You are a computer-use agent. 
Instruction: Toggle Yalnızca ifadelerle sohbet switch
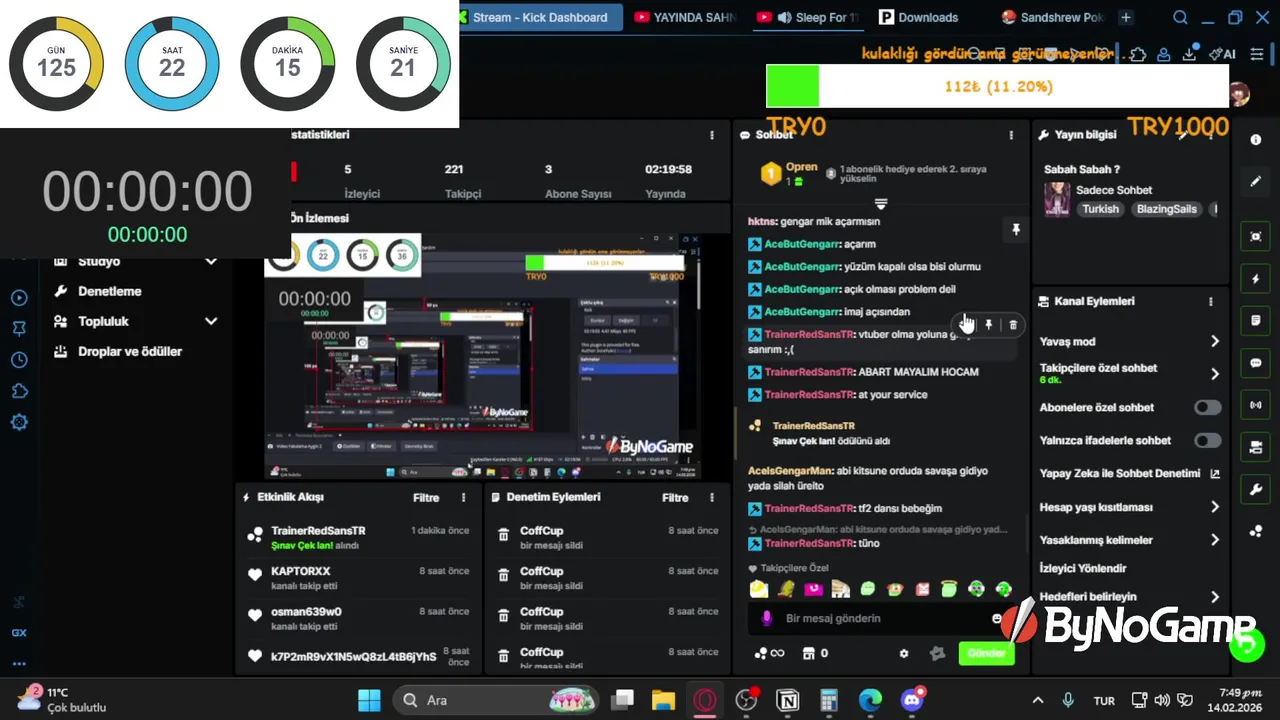pos(1207,440)
